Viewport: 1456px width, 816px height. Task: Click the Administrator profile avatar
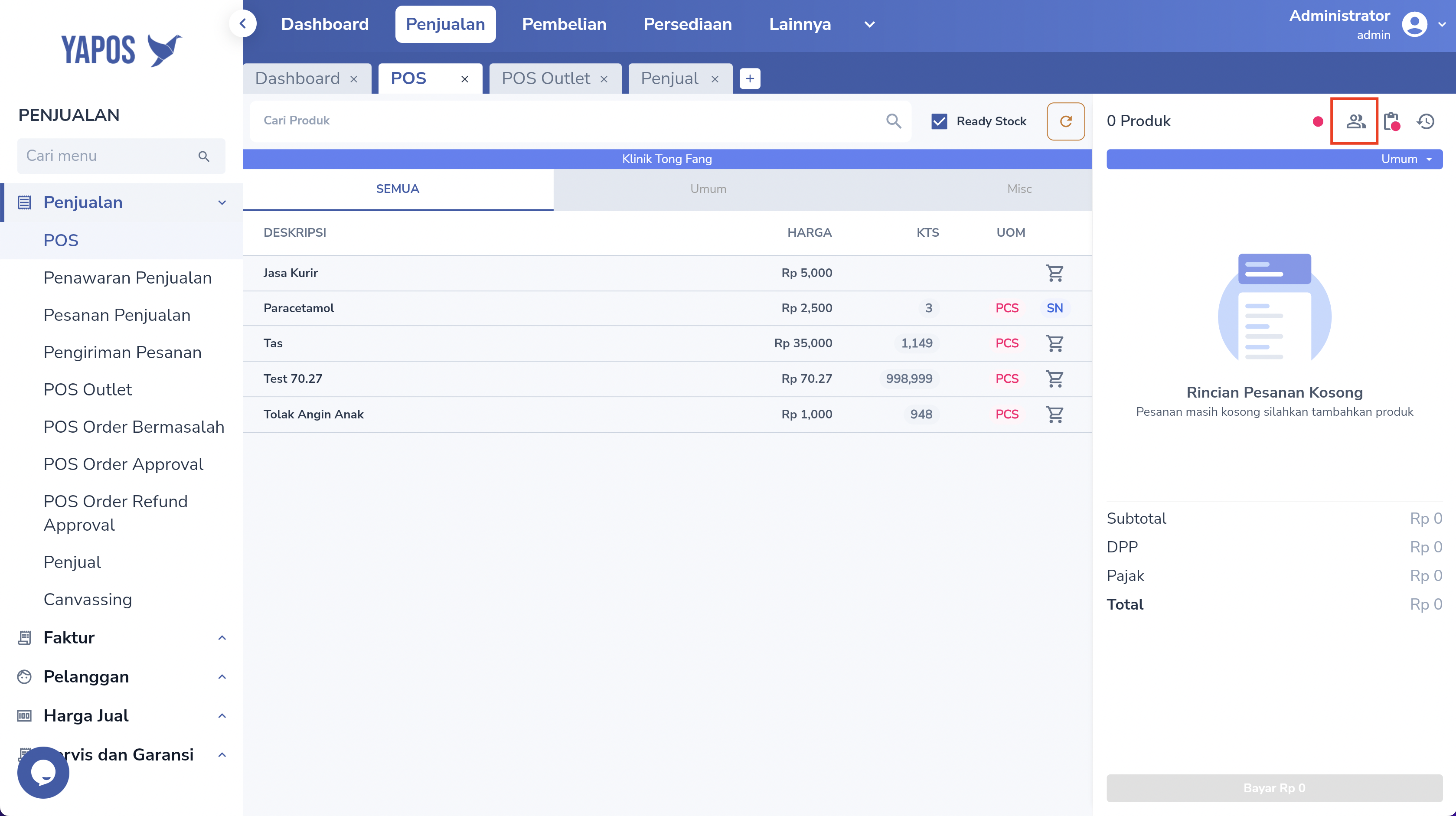[x=1414, y=24]
